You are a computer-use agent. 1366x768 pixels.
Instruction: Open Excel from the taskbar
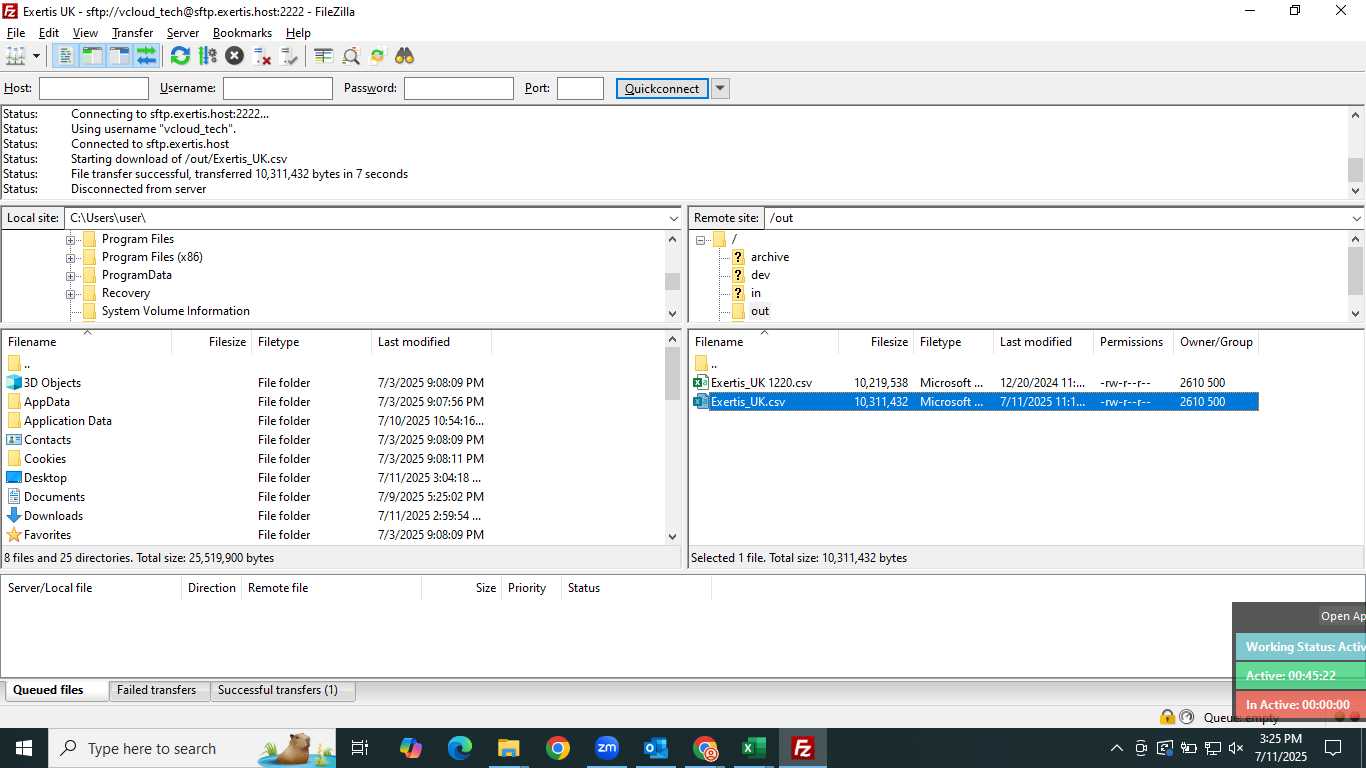pos(753,748)
